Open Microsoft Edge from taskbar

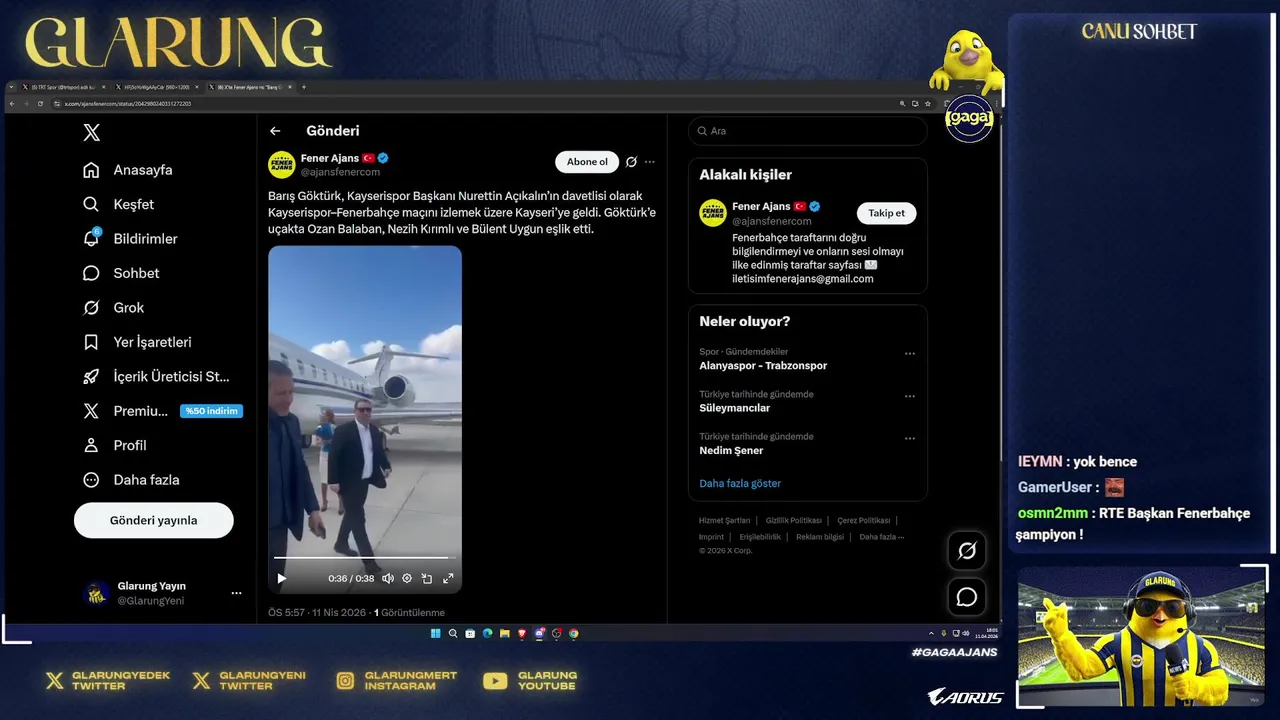(488, 633)
